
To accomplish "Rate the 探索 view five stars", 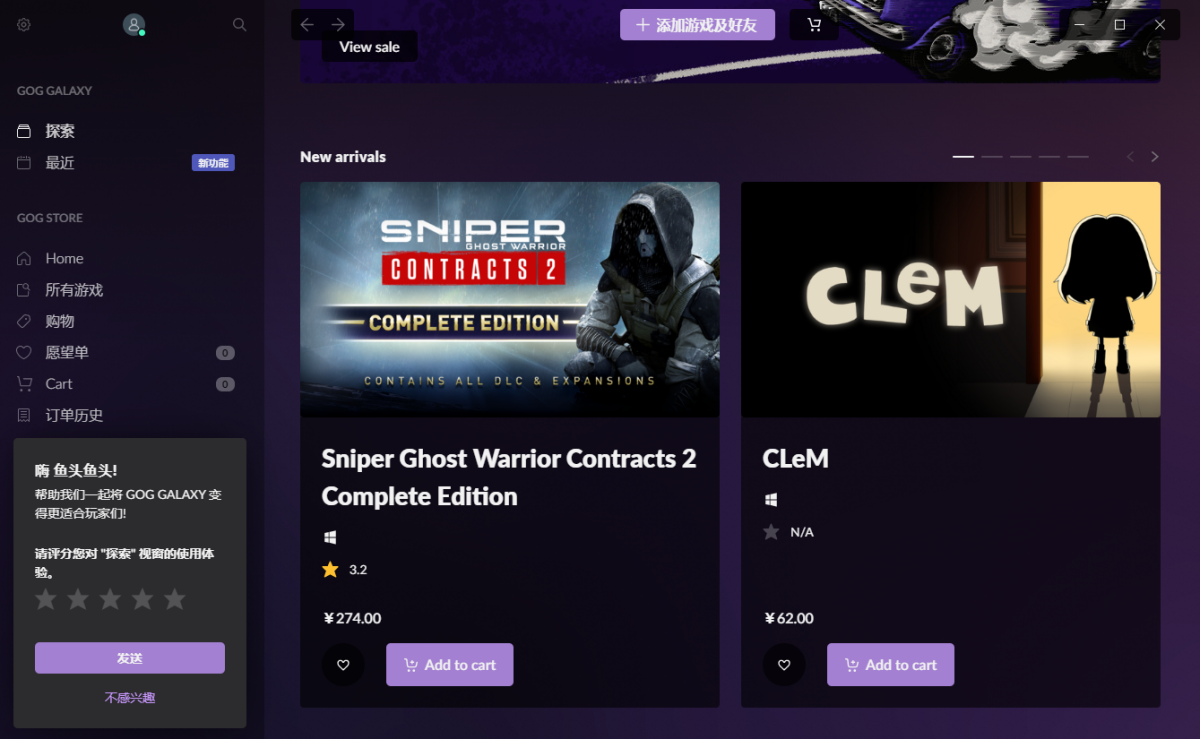I will 174,598.
